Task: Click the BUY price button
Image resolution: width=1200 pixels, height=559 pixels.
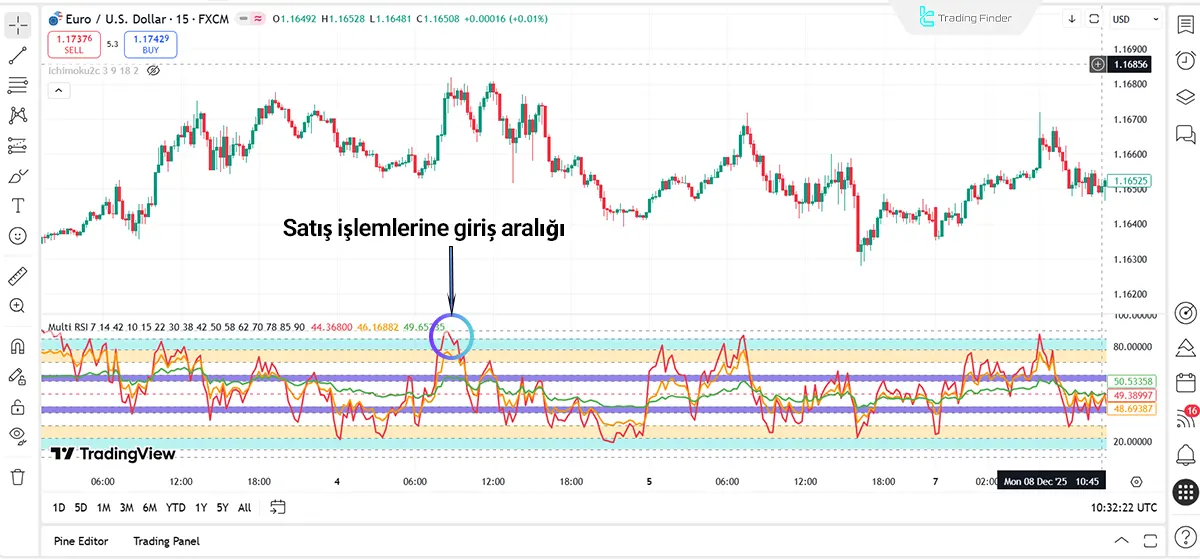Action: pos(151,44)
